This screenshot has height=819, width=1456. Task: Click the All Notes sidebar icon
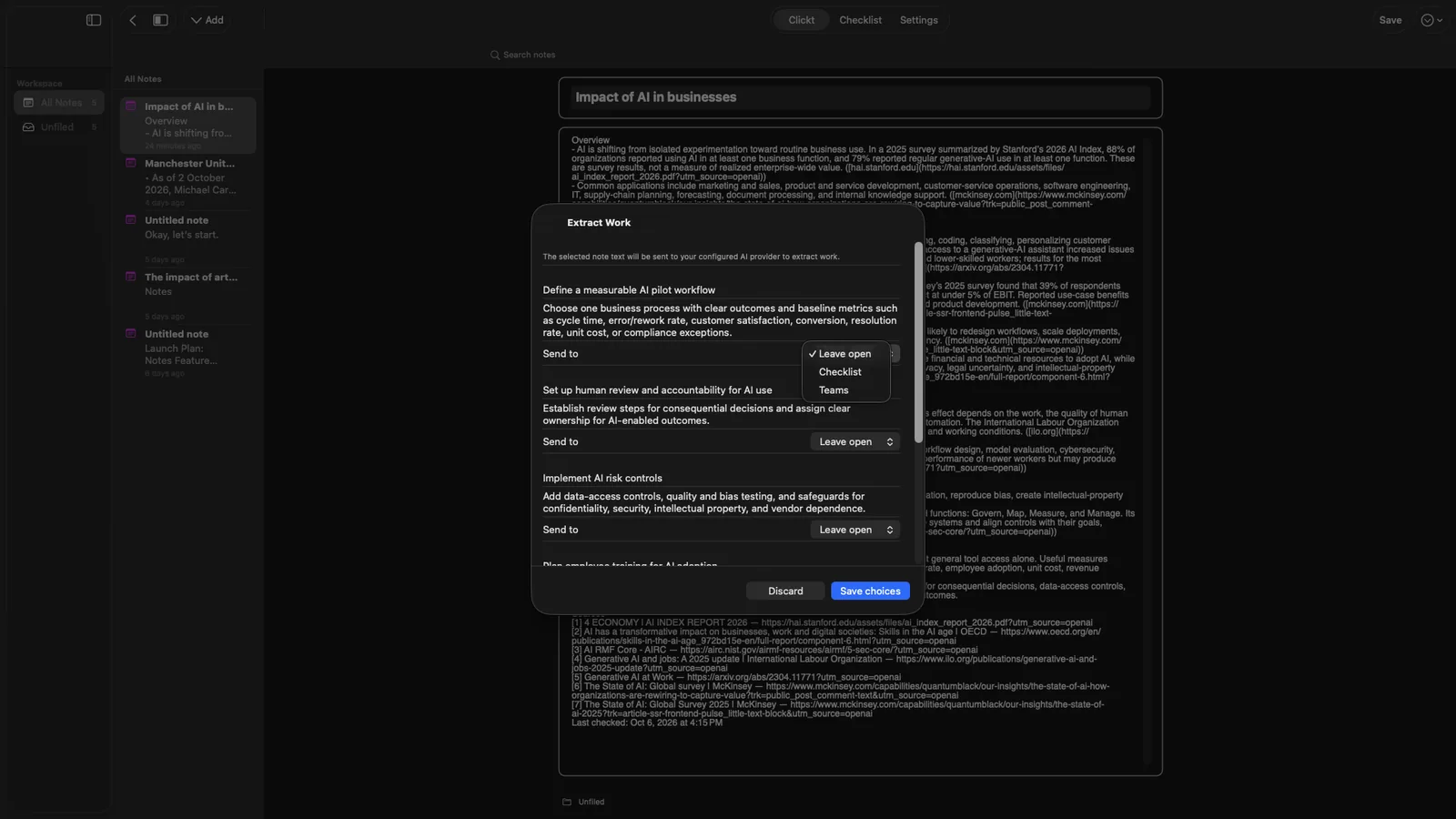[28, 103]
